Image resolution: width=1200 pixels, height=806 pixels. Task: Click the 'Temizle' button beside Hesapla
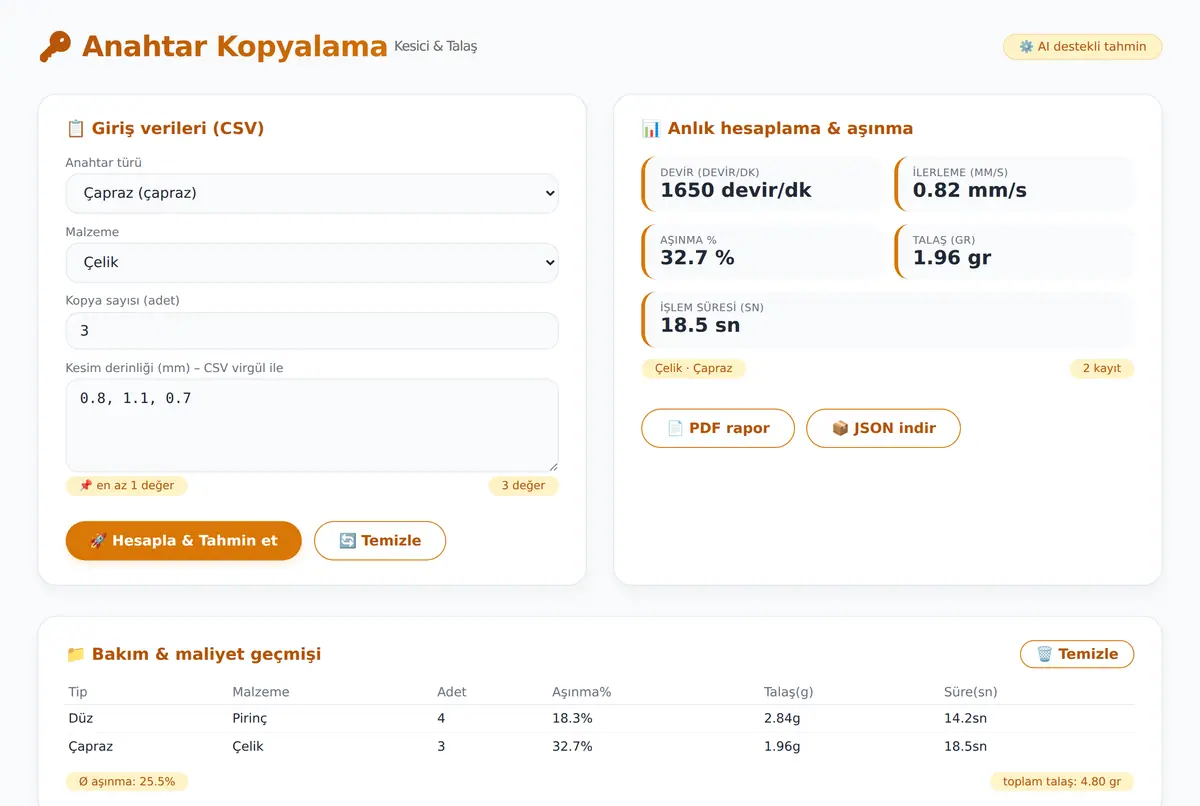pos(380,540)
